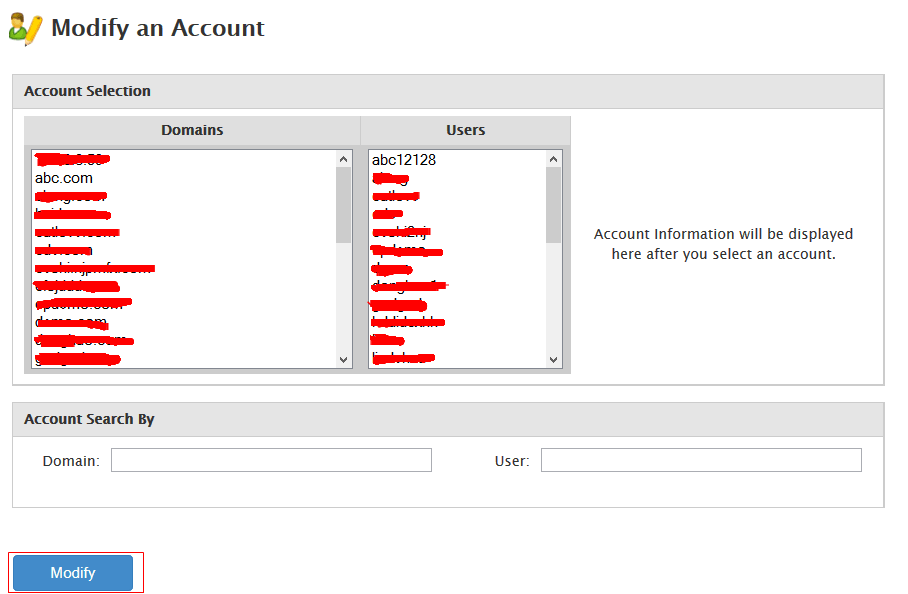Click the Modify an Account page title

click(158, 28)
